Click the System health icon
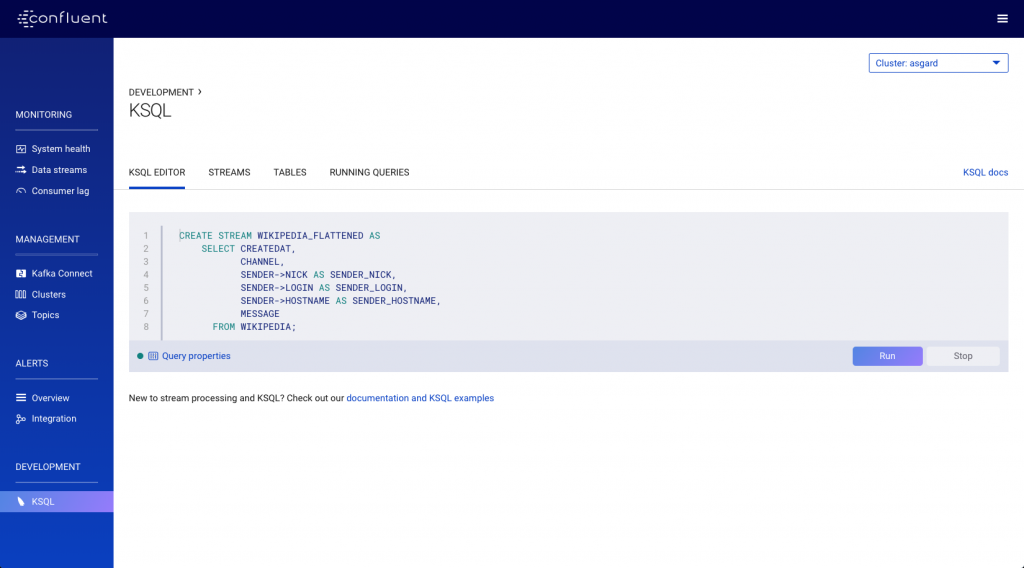Image resolution: width=1024 pixels, height=568 pixels. 21,149
